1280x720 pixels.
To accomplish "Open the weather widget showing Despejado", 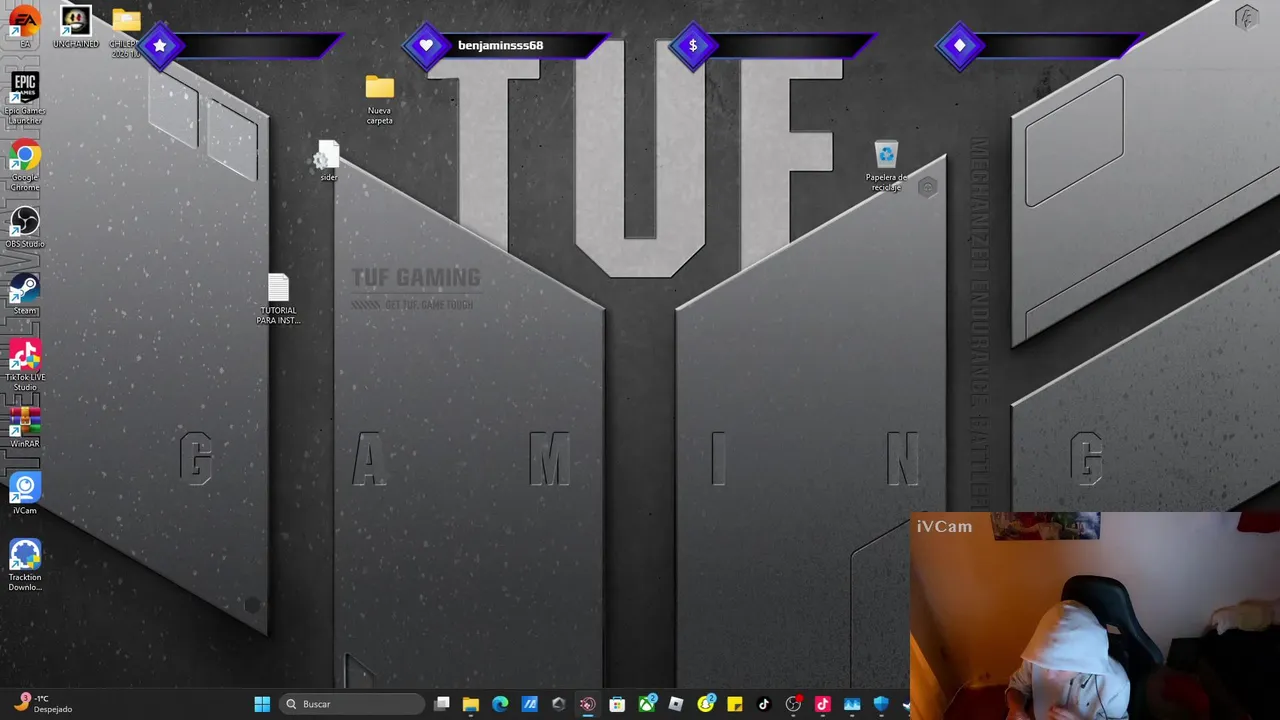I will click(43, 703).
